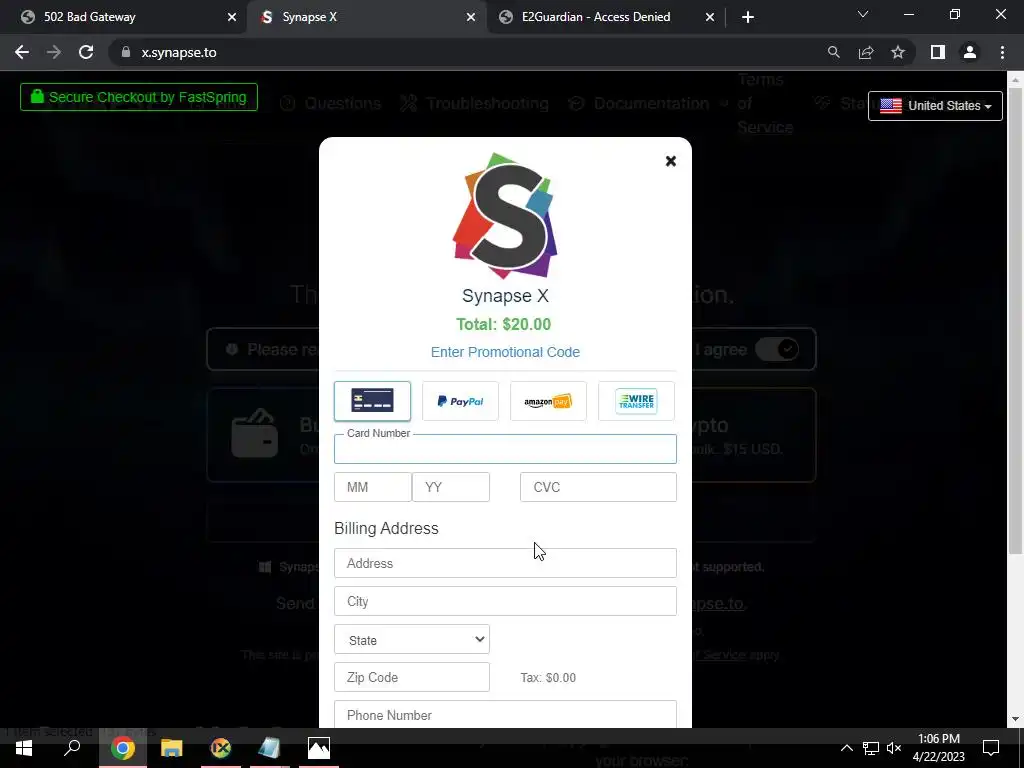Screen dimensions: 1024x768
Task: Click the Tax: $0.00 text
Action: point(548,678)
